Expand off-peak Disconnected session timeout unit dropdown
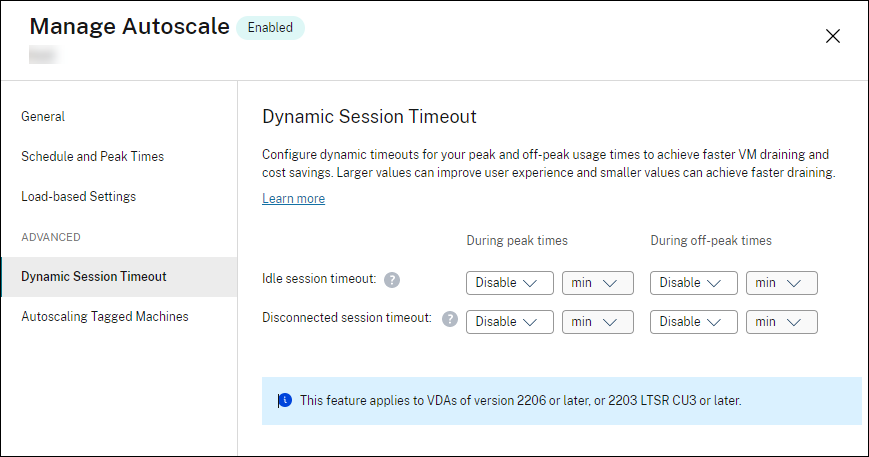The width and height of the screenshot is (869, 457). pos(781,322)
